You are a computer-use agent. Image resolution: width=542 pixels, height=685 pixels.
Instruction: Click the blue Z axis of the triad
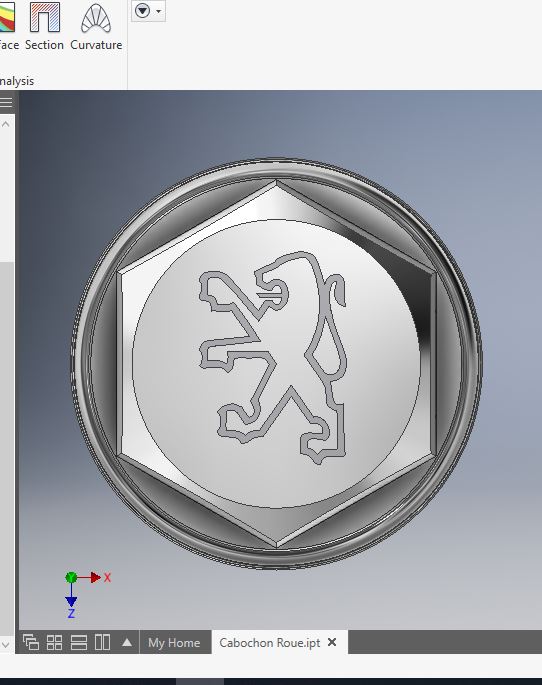point(71,602)
